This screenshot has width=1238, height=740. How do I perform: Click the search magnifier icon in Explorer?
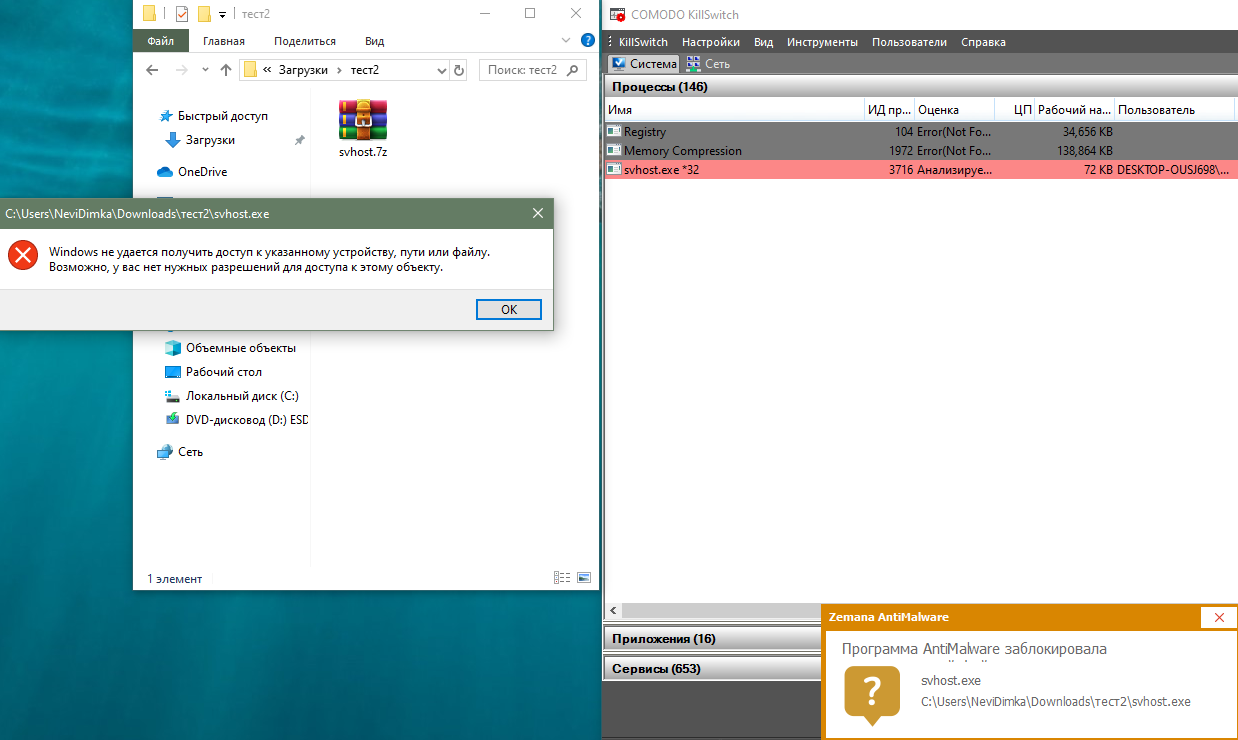[572, 70]
